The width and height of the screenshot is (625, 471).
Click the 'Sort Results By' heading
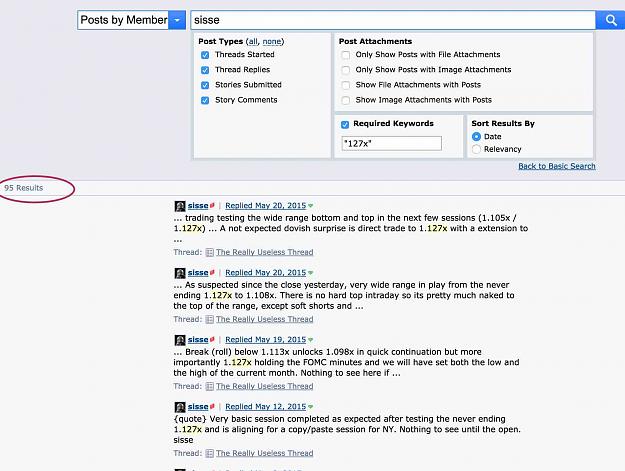[503, 124]
